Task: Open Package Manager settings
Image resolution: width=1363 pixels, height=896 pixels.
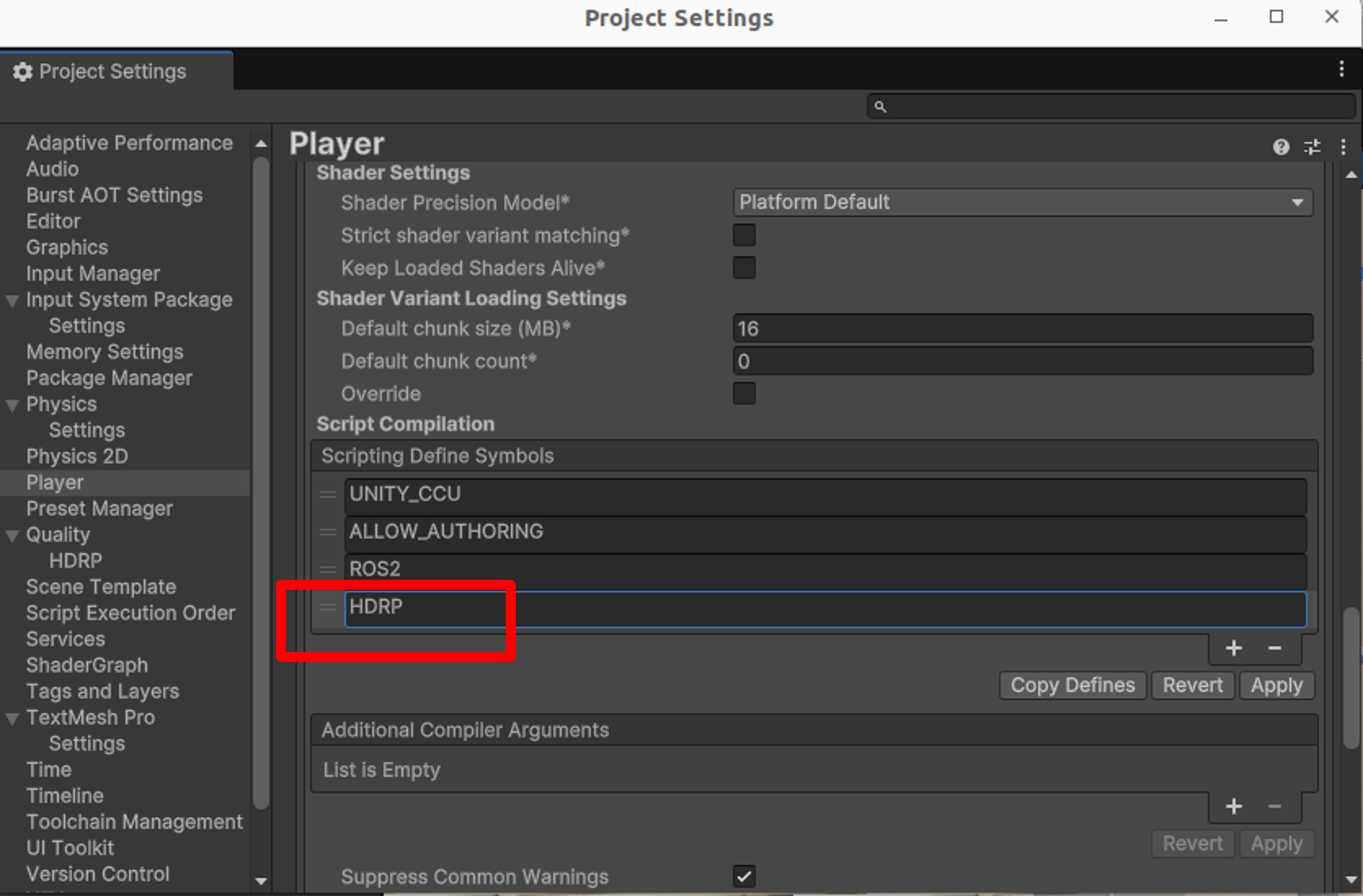Action: [109, 378]
